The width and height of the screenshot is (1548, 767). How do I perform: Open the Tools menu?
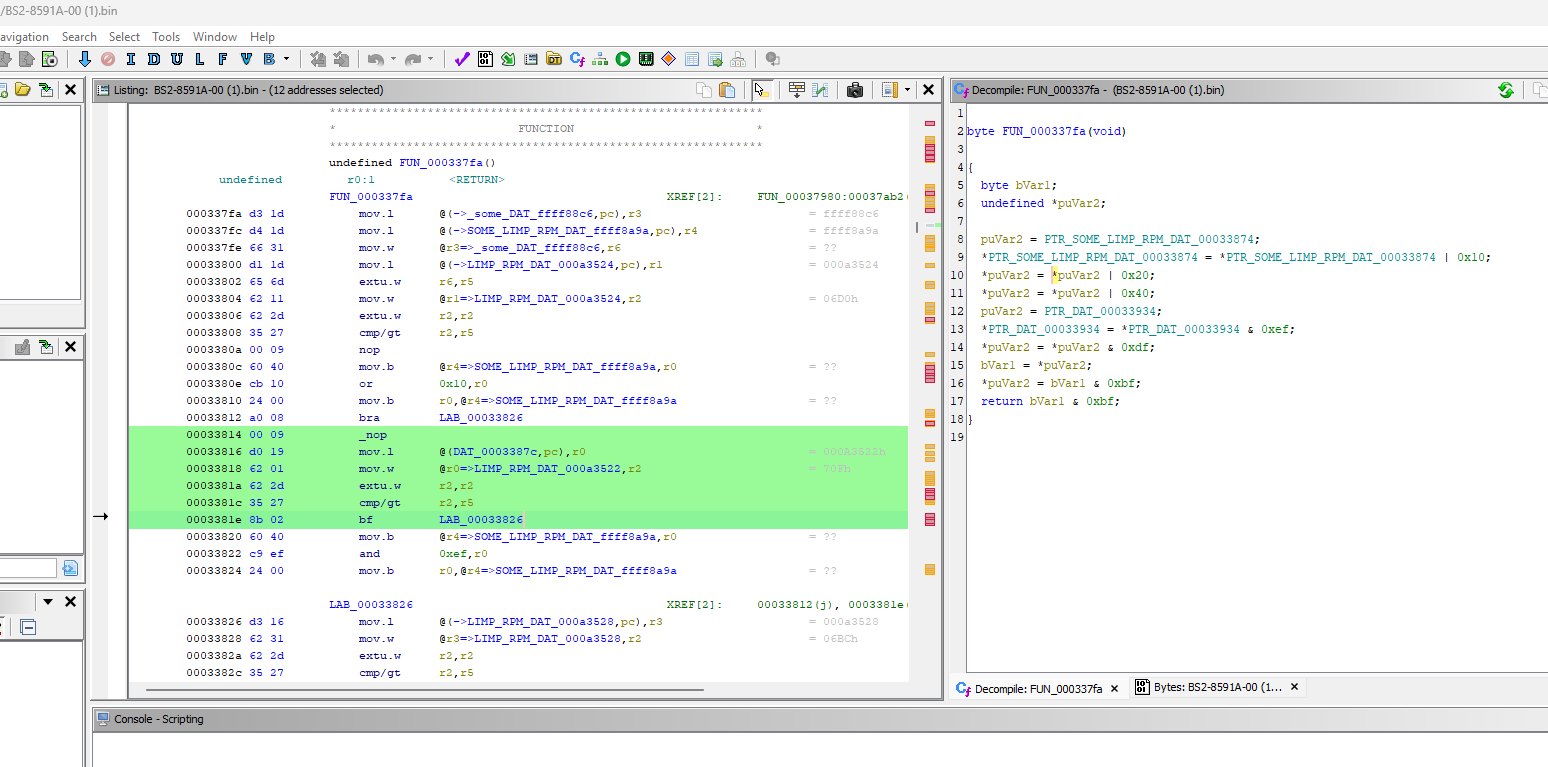(x=166, y=37)
